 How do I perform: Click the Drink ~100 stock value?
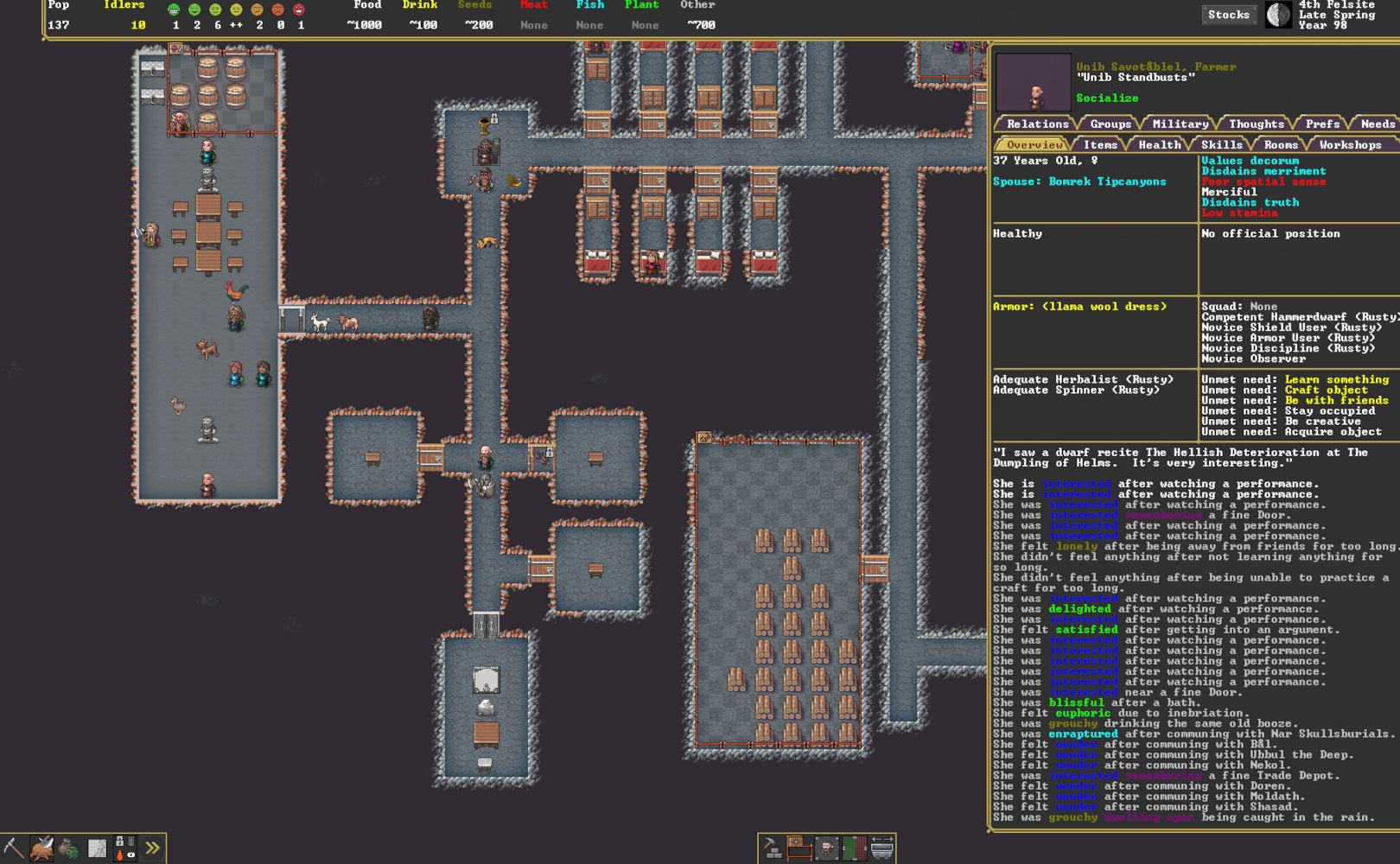tap(423, 25)
